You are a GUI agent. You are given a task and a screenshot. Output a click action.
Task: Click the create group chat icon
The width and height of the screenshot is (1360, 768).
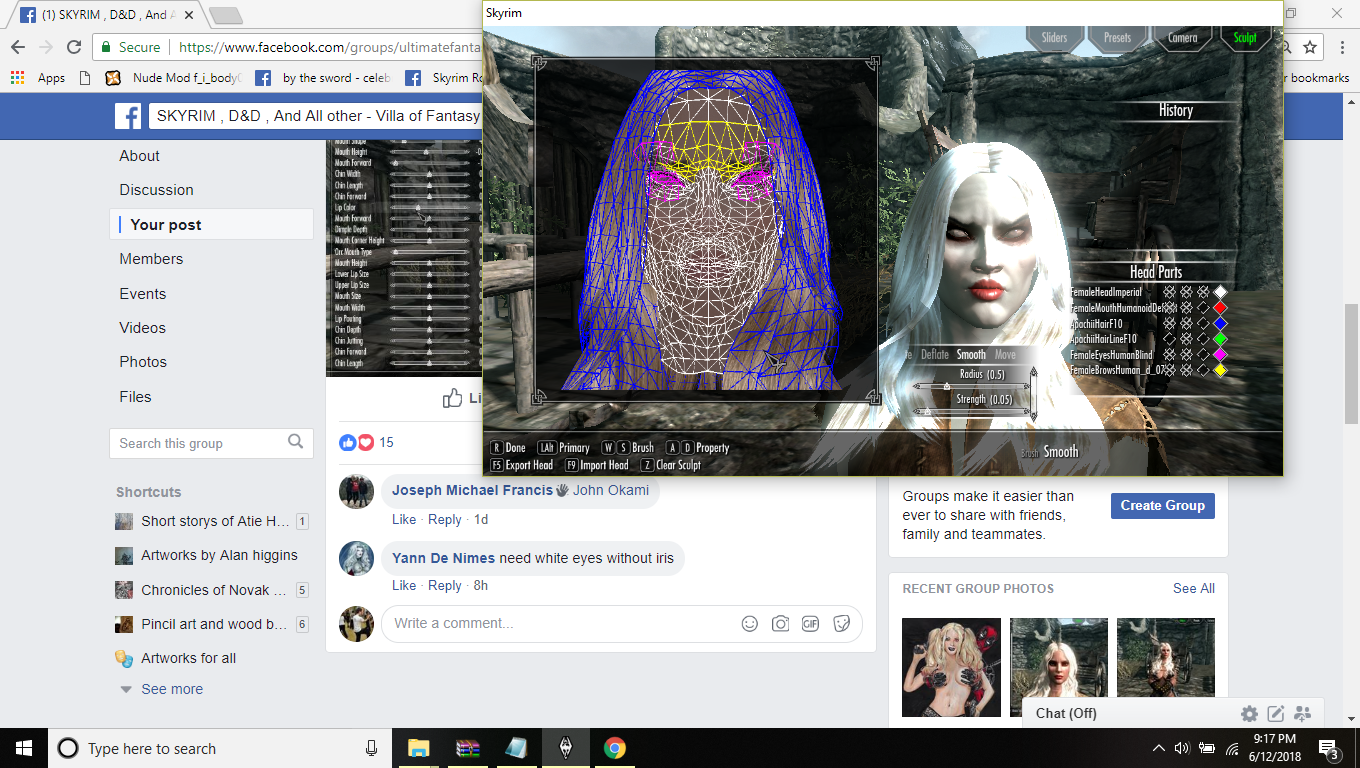(x=1302, y=713)
